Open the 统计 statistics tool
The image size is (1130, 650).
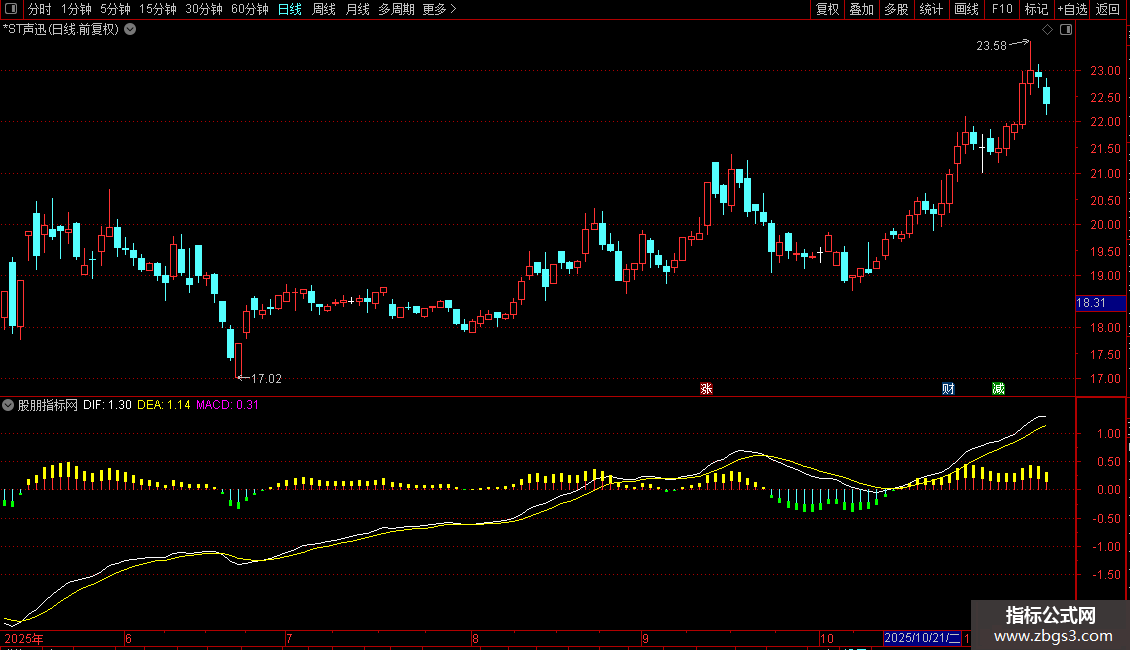pos(931,9)
